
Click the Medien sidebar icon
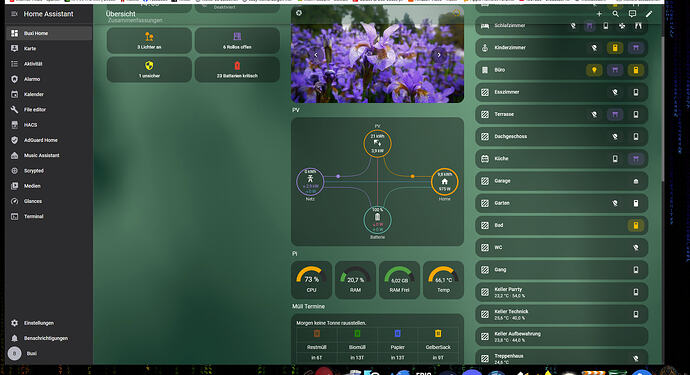pyautogui.click(x=15, y=186)
